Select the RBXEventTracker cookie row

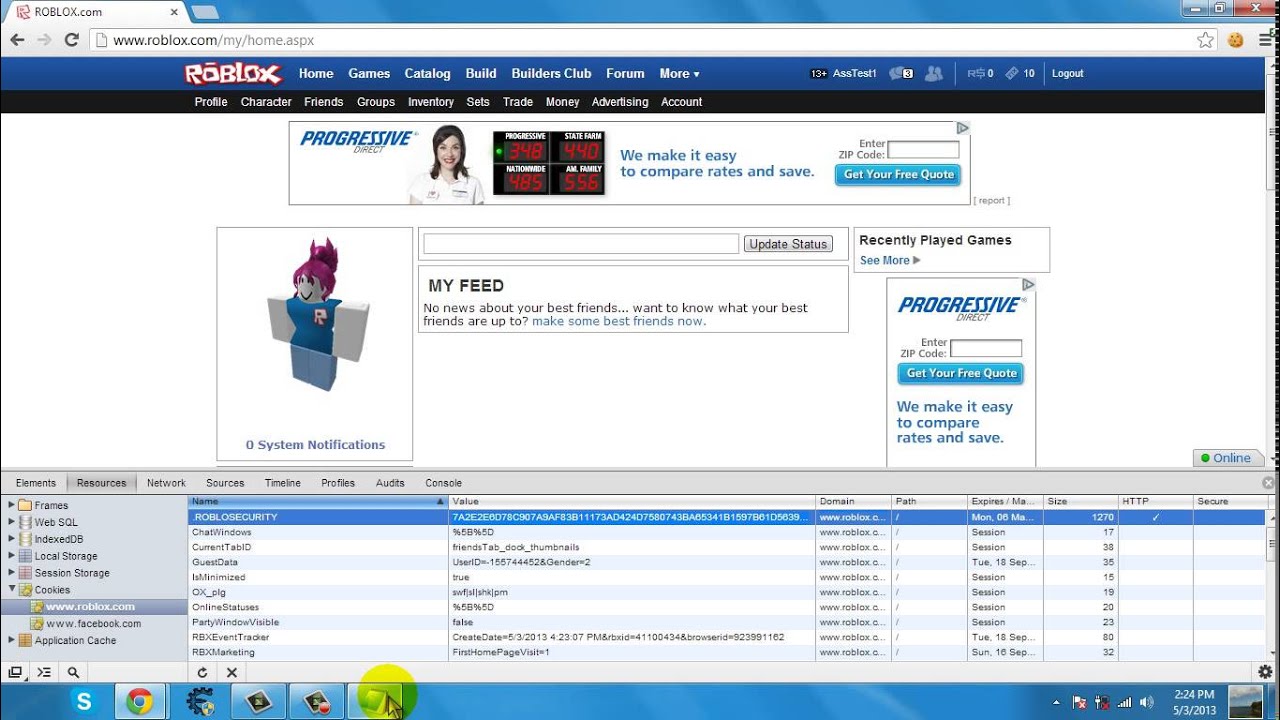[726, 637]
